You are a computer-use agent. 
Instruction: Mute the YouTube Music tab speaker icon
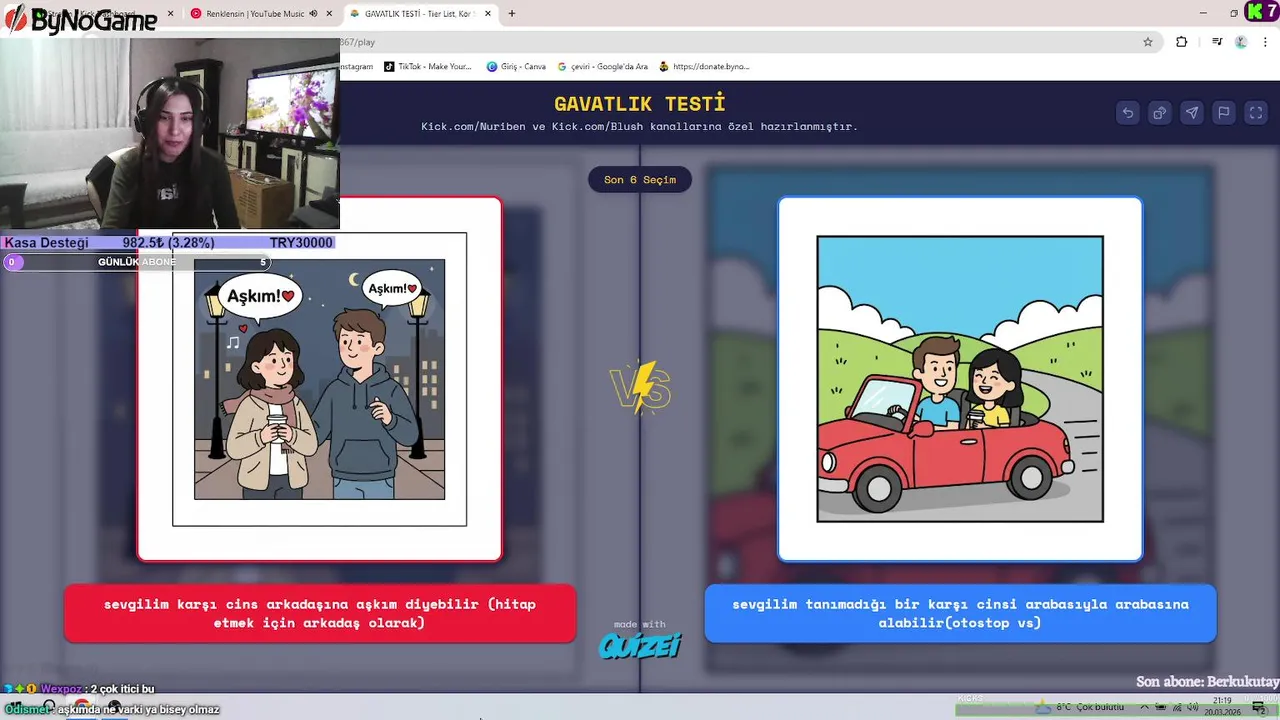click(x=313, y=14)
